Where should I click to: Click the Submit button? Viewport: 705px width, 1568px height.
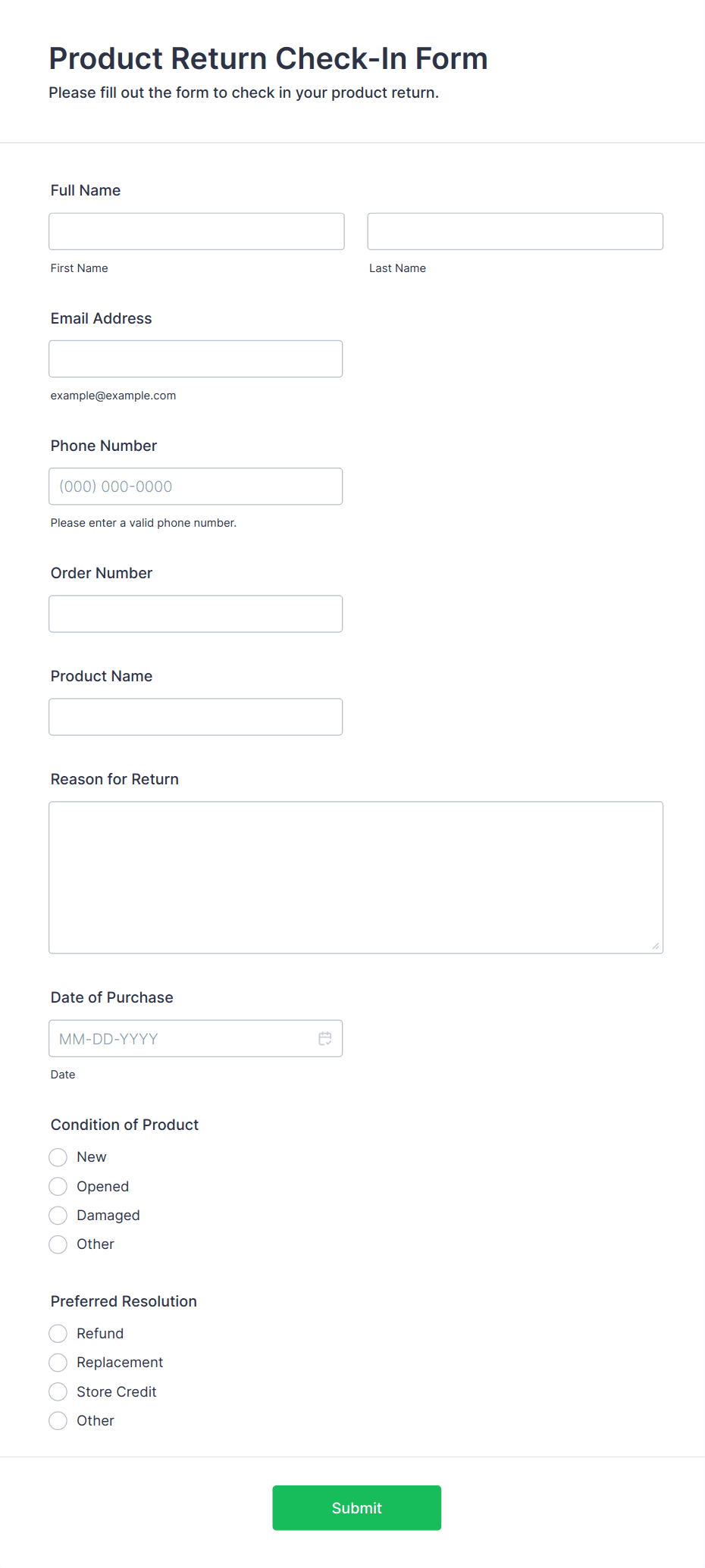[356, 1507]
